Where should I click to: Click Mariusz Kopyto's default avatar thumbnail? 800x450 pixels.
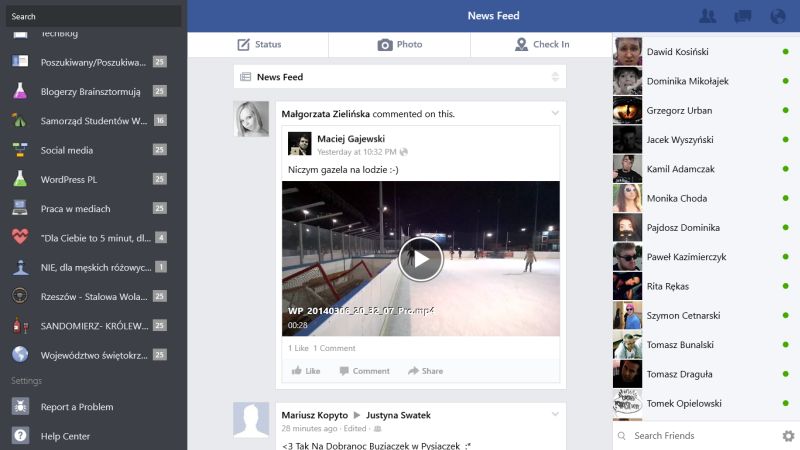[251, 420]
